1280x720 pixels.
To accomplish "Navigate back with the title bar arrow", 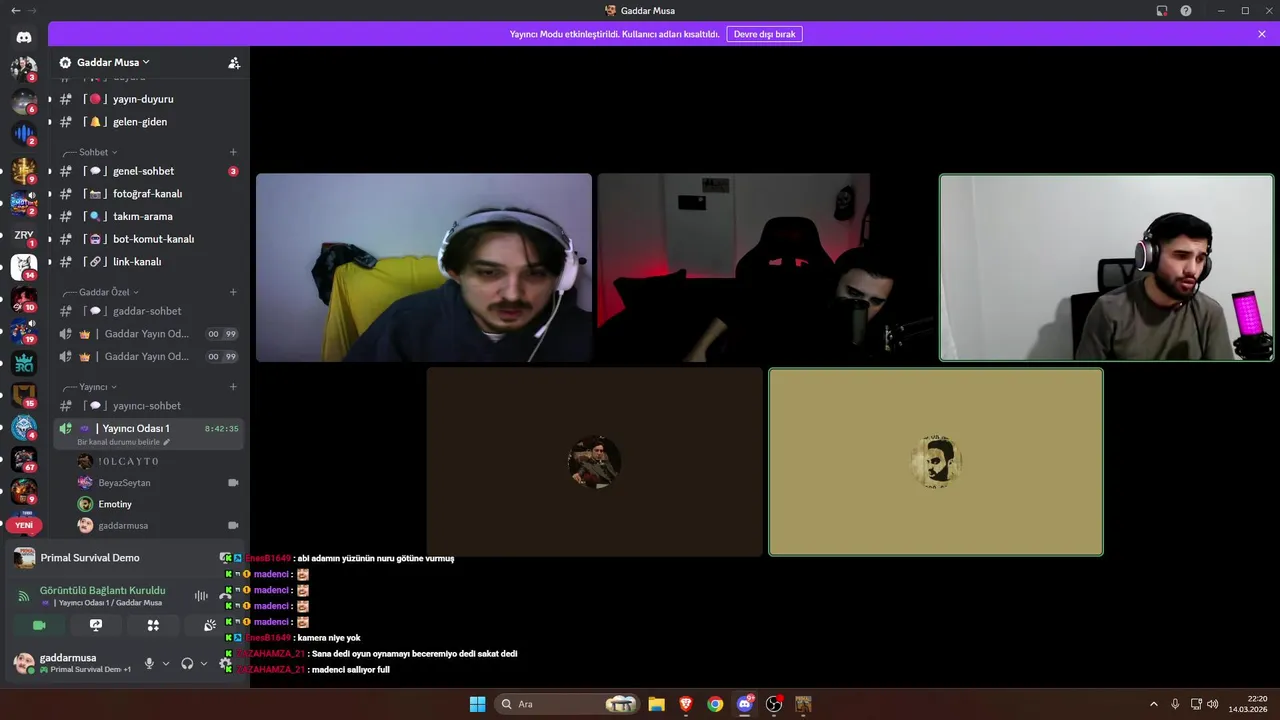I will [x=15, y=10].
